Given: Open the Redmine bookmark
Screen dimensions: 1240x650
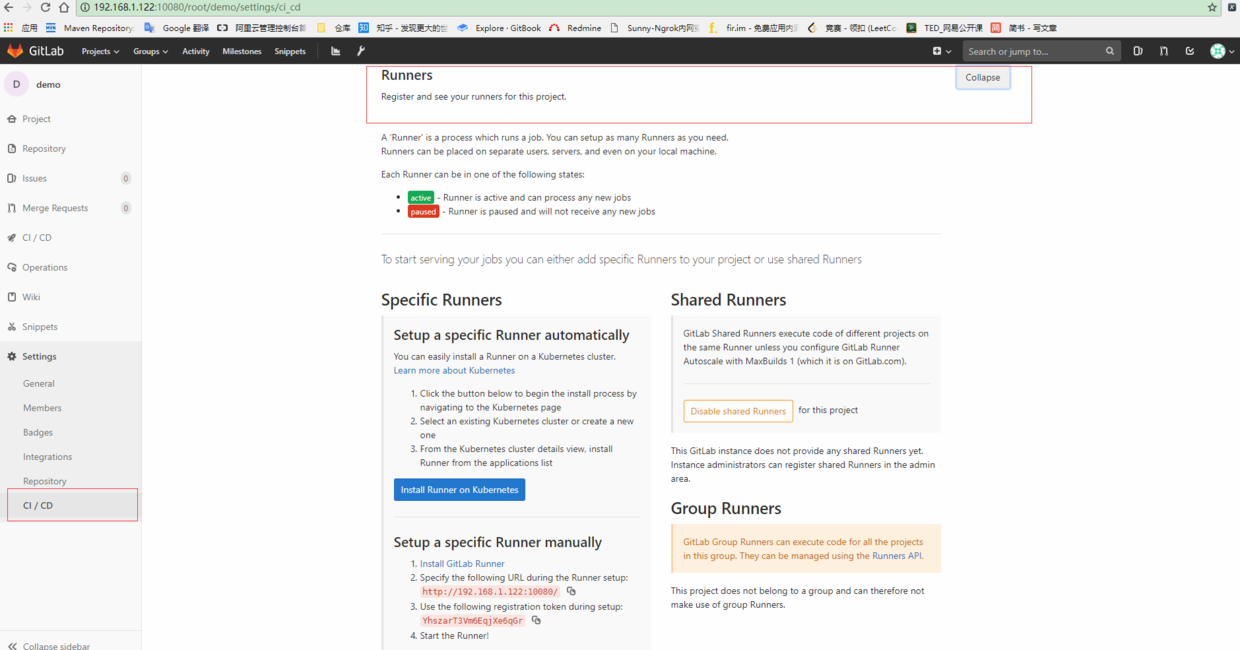Looking at the screenshot, I should pyautogui.click(x=575, y=28).
